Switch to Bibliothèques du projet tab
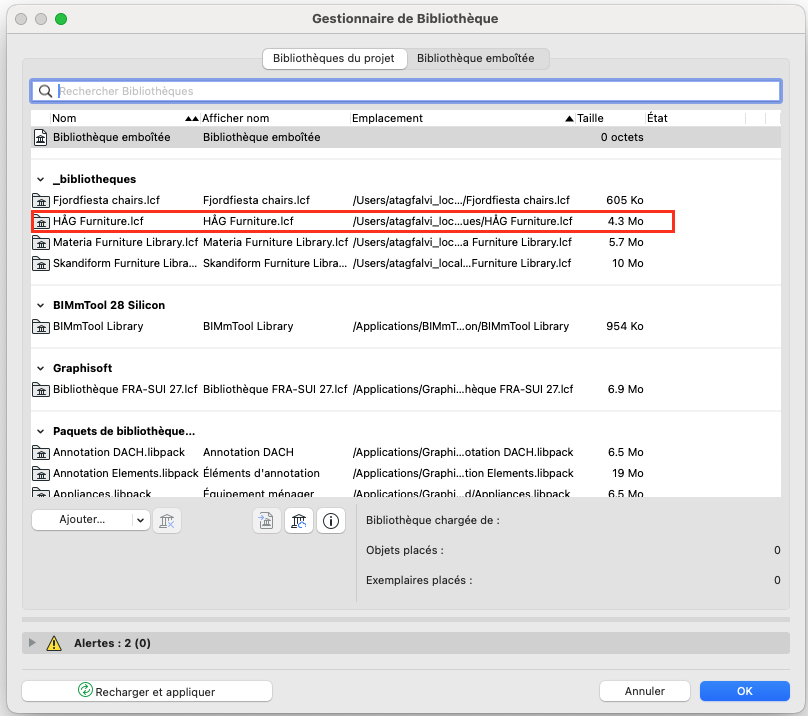 [334, 58]
